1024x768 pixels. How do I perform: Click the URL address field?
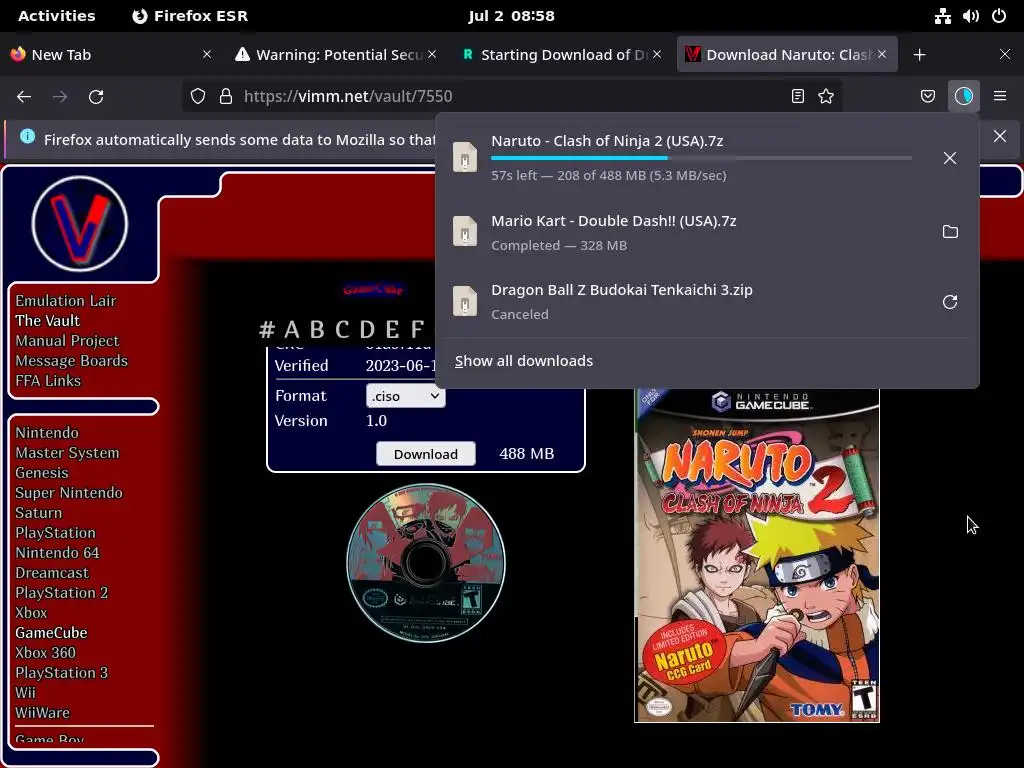point(511,96)
